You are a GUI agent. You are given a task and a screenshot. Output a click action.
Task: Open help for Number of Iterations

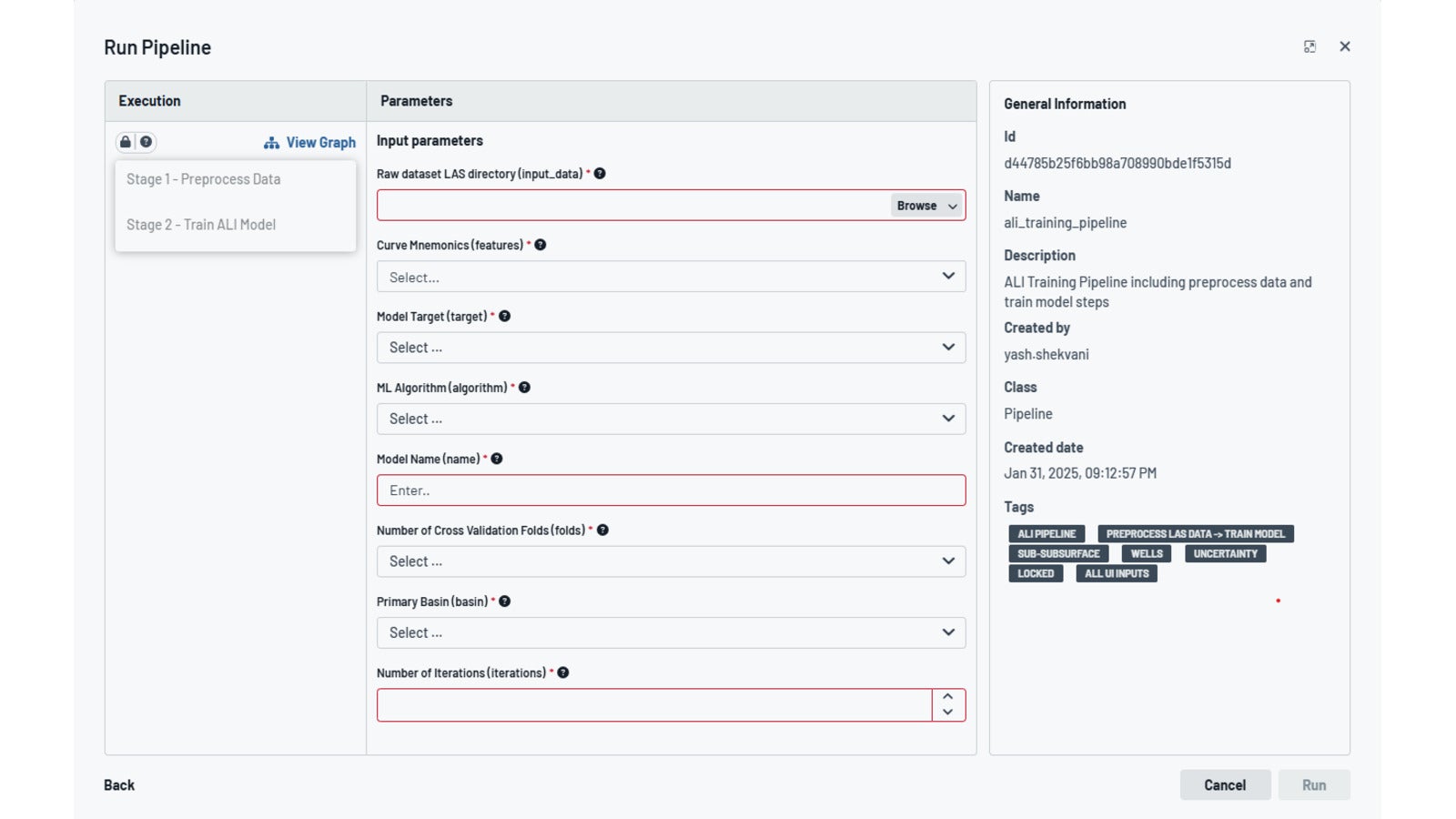pos(563,672)
